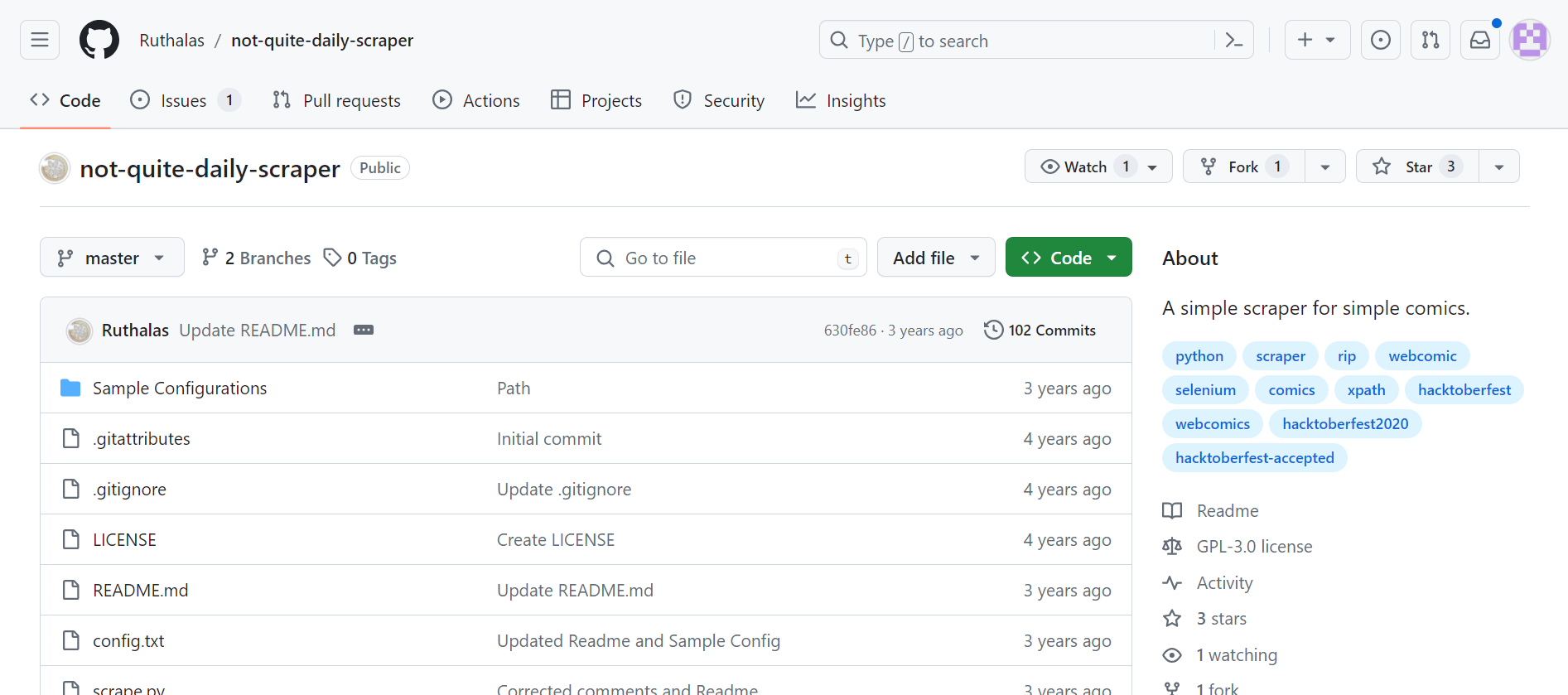Open the star lists dropdown arrow
1568x695 pixels.
(1498, 167)
